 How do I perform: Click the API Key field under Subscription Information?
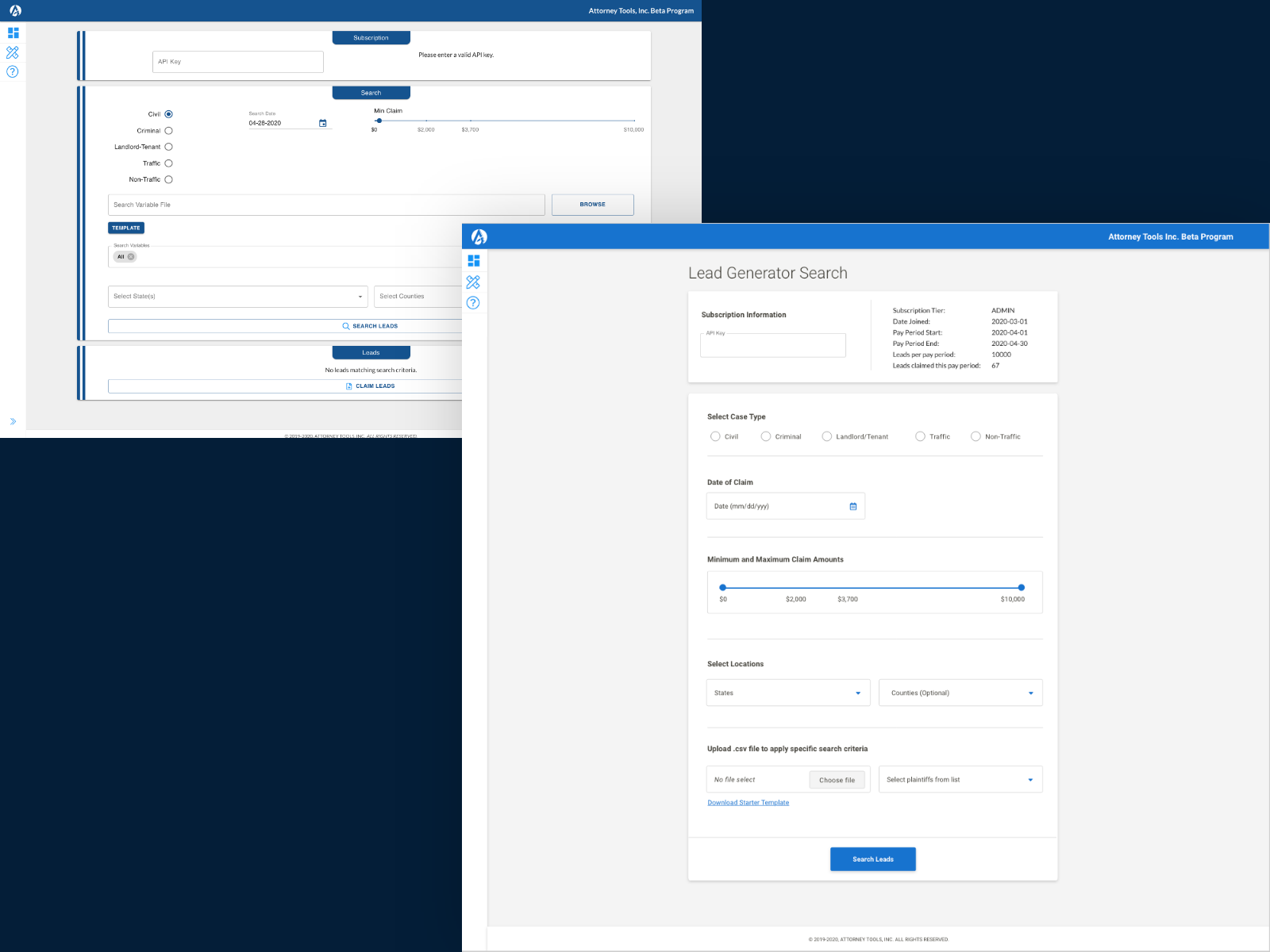click(772, 346)
